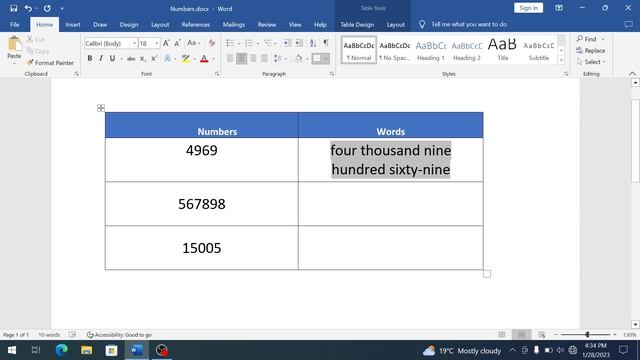
Task: Switch to the Design tab
Action: tap(129, 24)
